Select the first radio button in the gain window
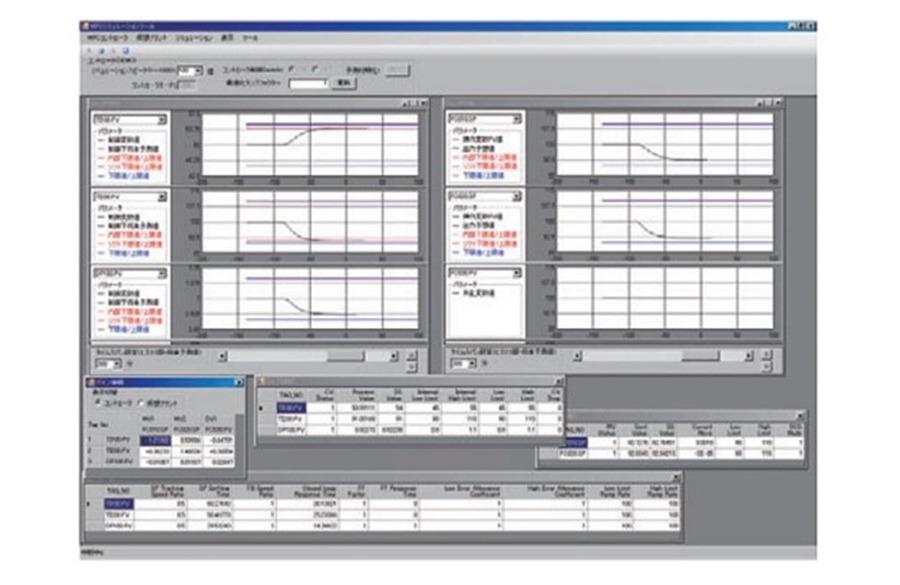This screenshot has width=900, height=585. (97, 401)
